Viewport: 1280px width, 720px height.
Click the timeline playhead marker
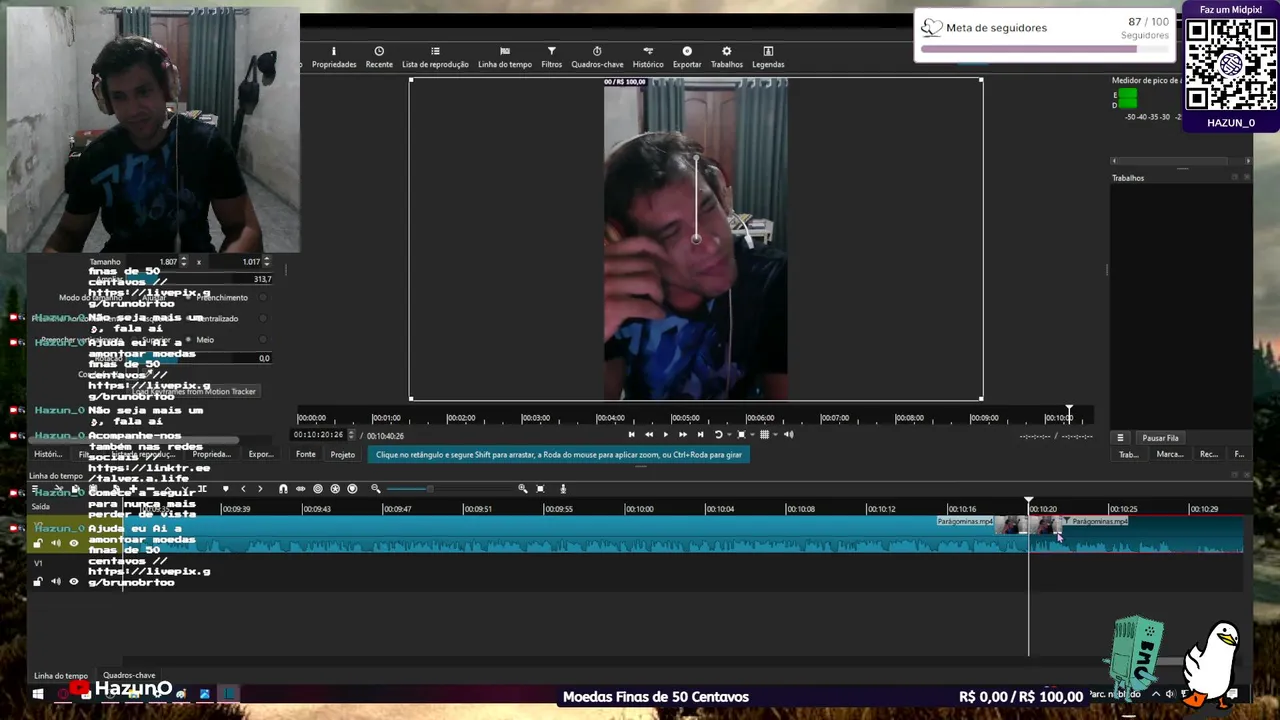[x=1028, y=501]
